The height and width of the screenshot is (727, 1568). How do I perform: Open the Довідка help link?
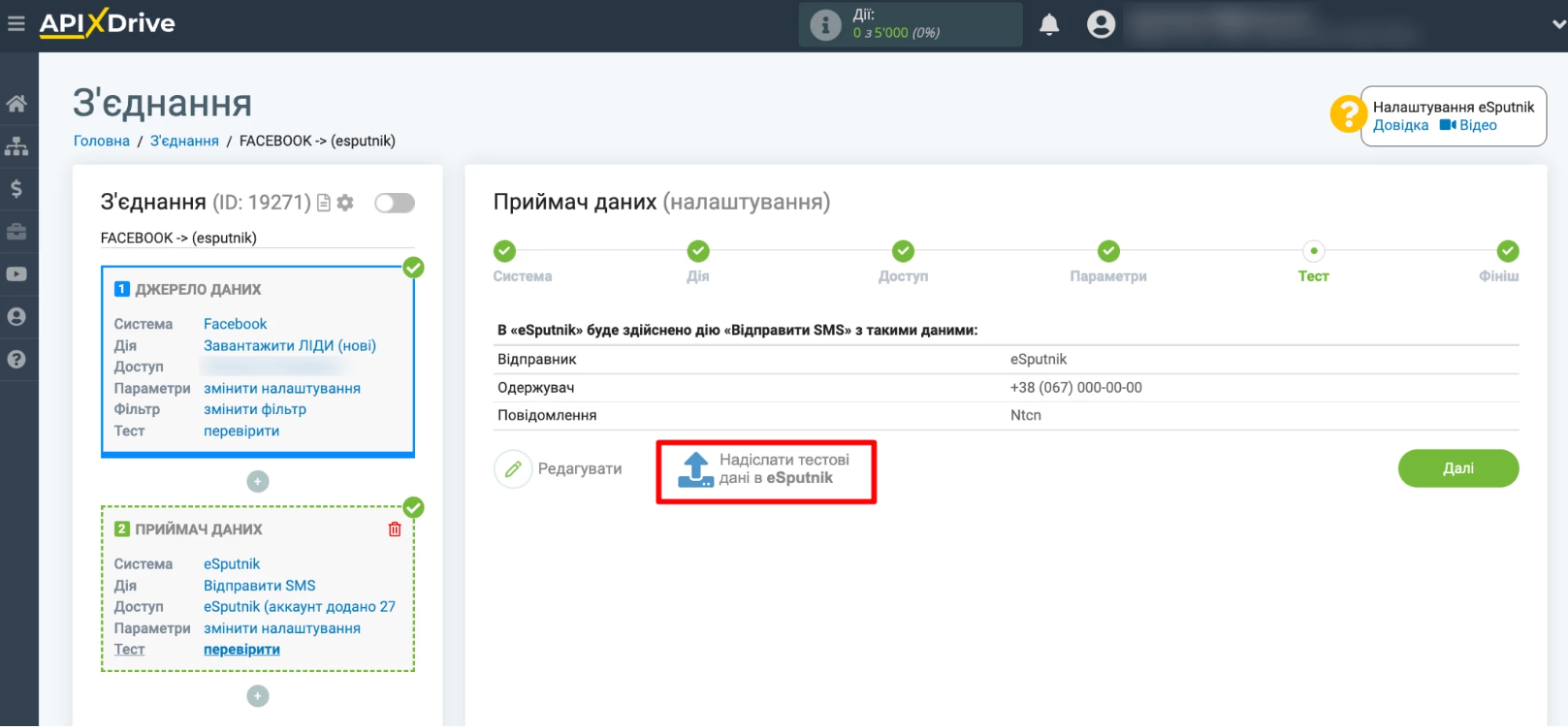tap(1401, 125)
